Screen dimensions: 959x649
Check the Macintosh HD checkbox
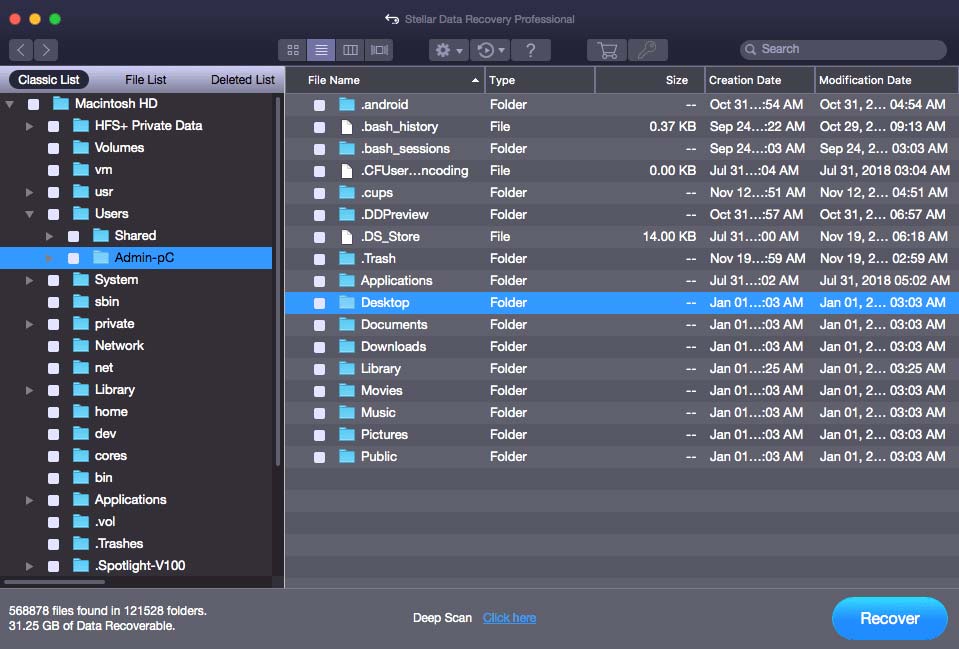coord(34,104)
